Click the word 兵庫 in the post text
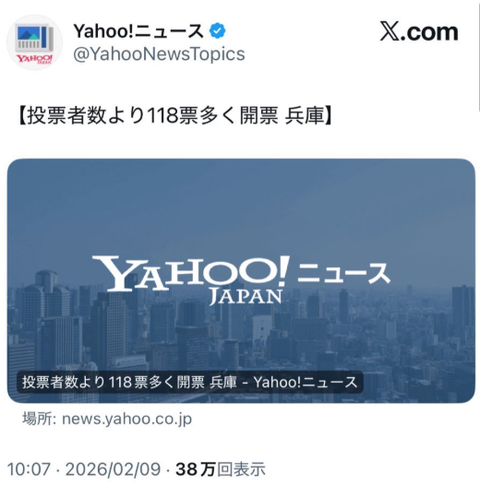 click(304, 116)
